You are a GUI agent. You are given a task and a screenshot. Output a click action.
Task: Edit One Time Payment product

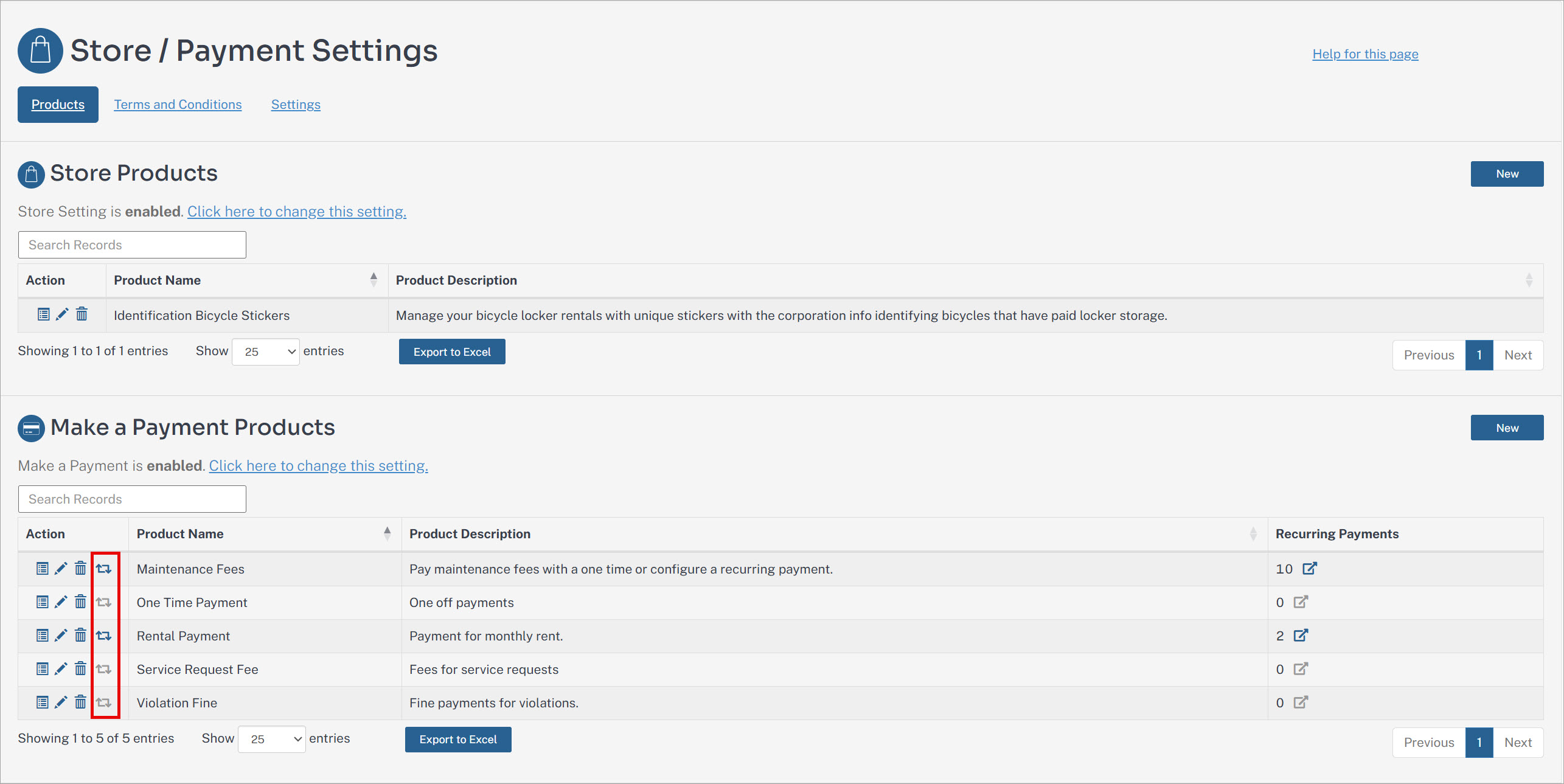point(61,602)
